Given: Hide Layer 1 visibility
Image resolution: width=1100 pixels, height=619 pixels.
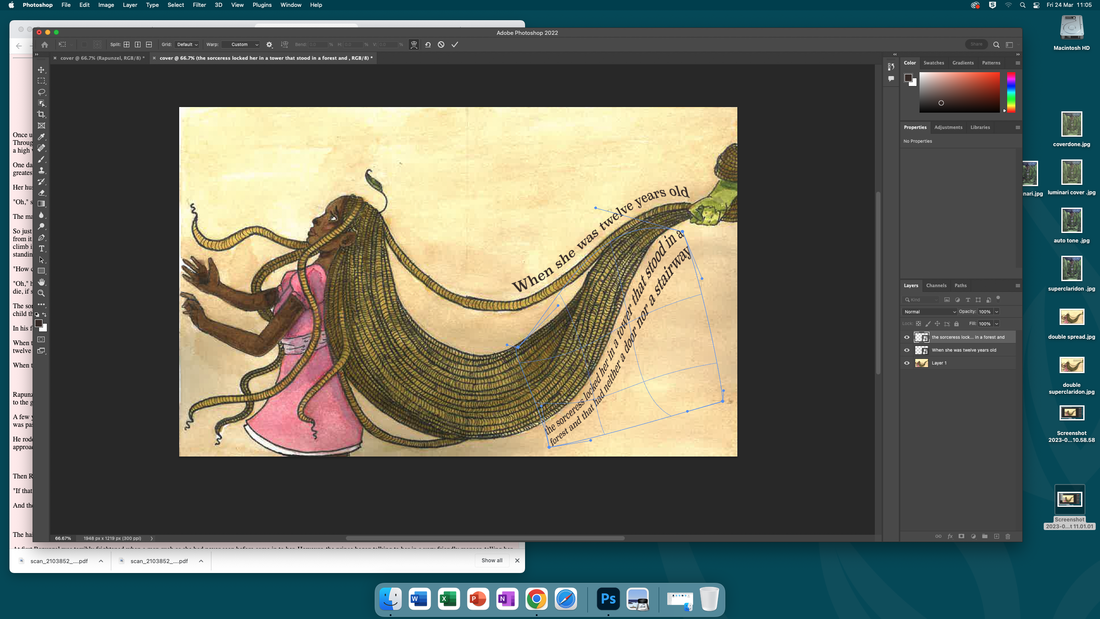Looking at the screenshot, I should point(906,363).
